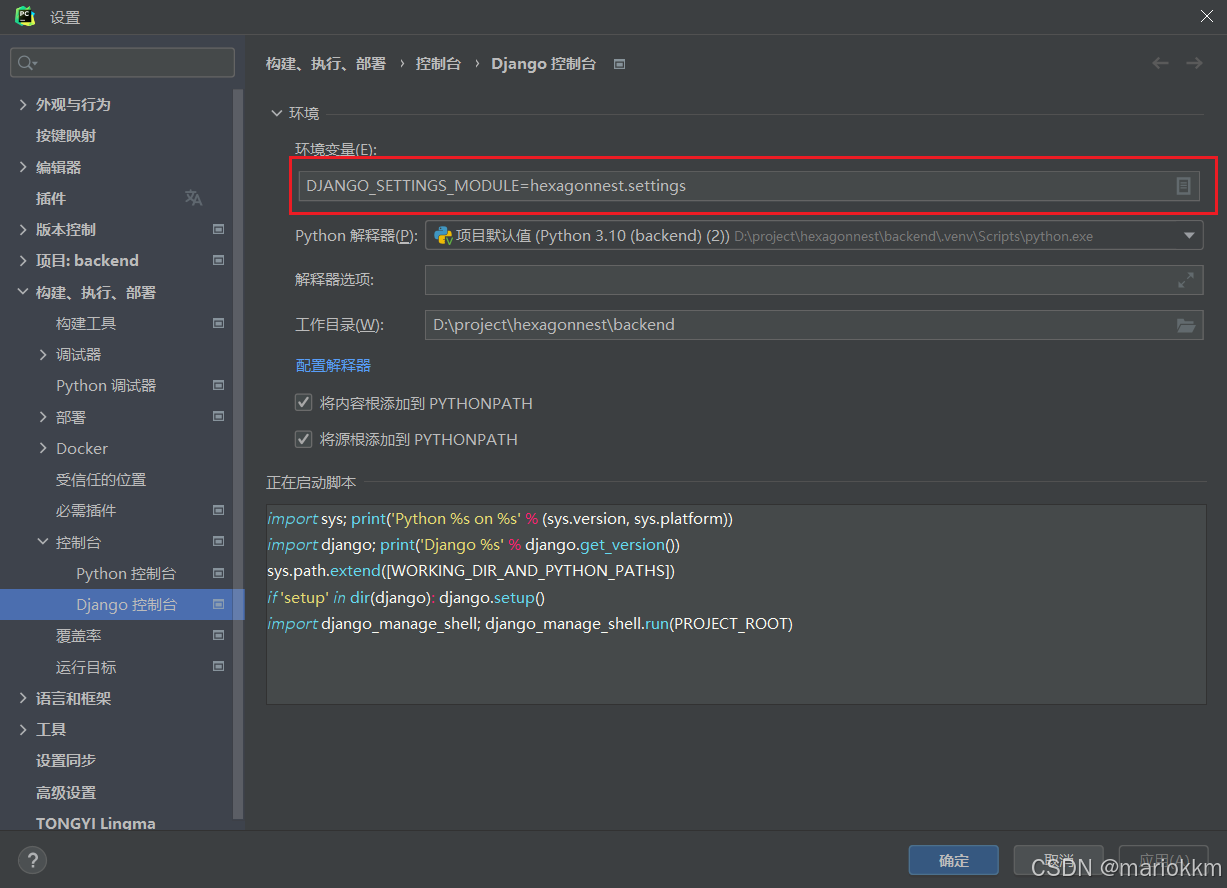Navigate forward with the right arrow
This screenshot has width=1227, height=888.
pyautogui.click(x=1194, y=63)
